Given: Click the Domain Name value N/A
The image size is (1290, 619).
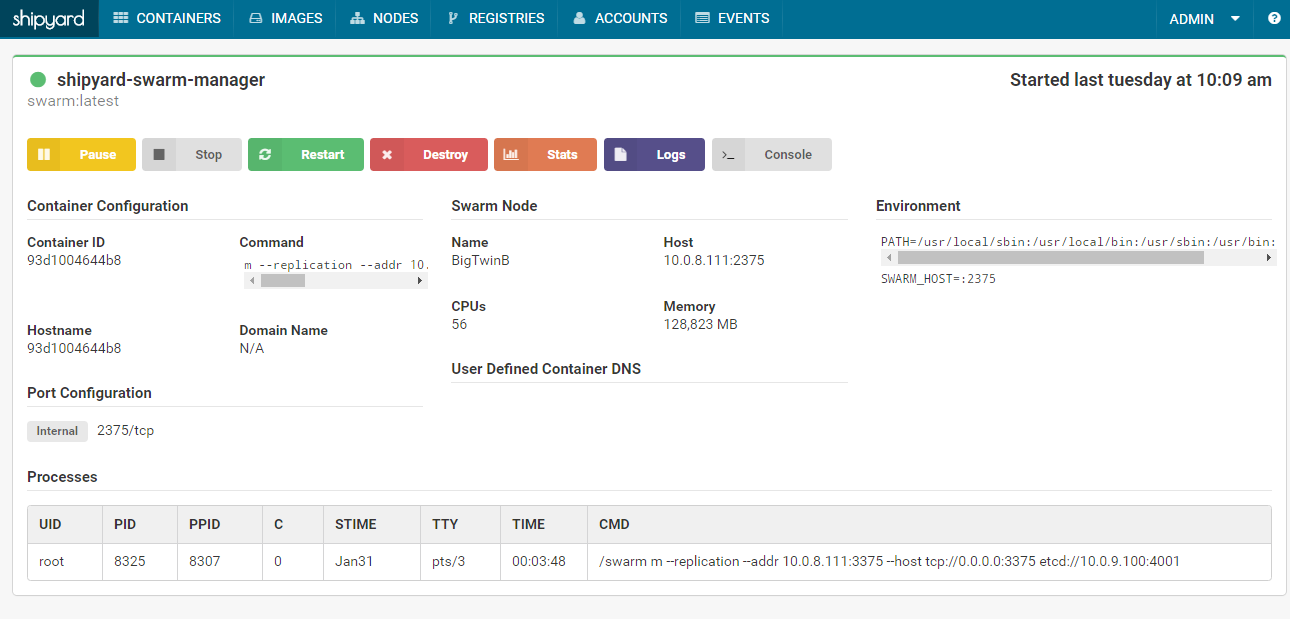Looking at the screenshot, I should [x=252, y=348].
